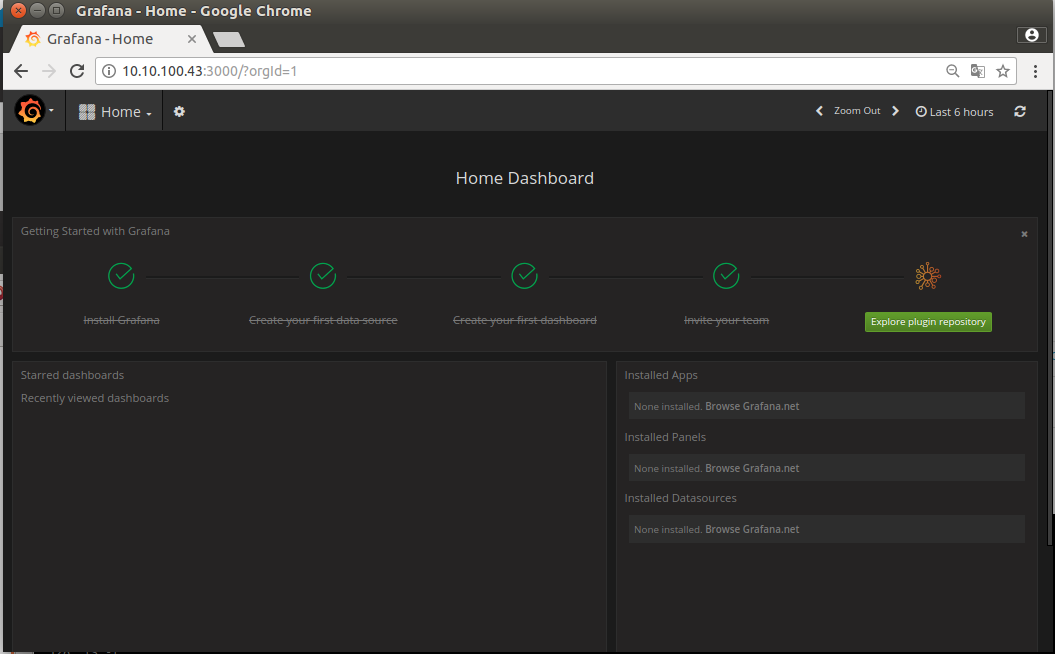Click the Chrome profile avatar button
The height and width of the screenshot is (654, 1055).
pos(1031,35)
